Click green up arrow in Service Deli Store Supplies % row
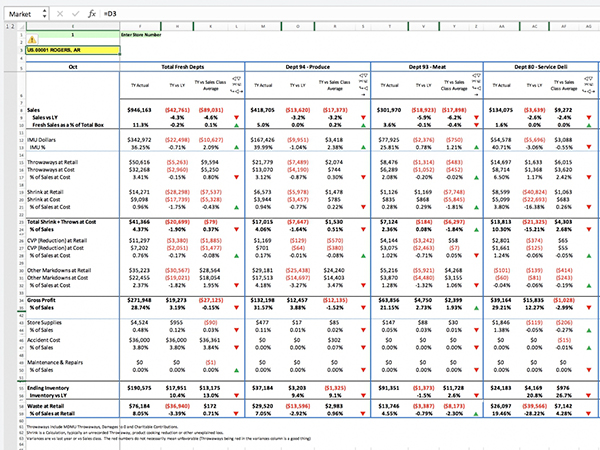The height and width of the screenshot is (450, 600). point(589,330)
